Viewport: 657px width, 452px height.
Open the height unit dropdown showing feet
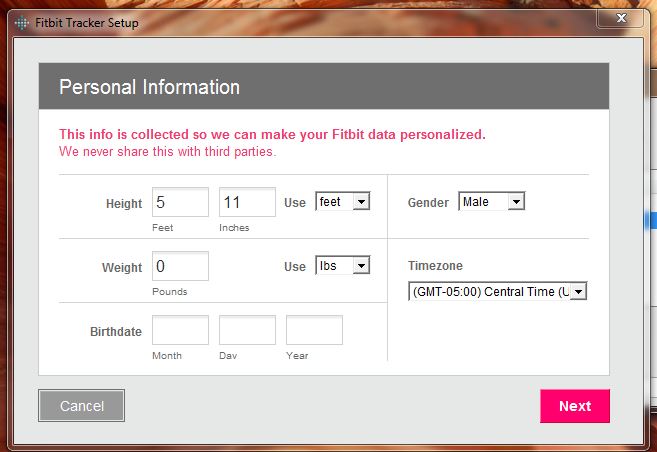tap(342, 201)
